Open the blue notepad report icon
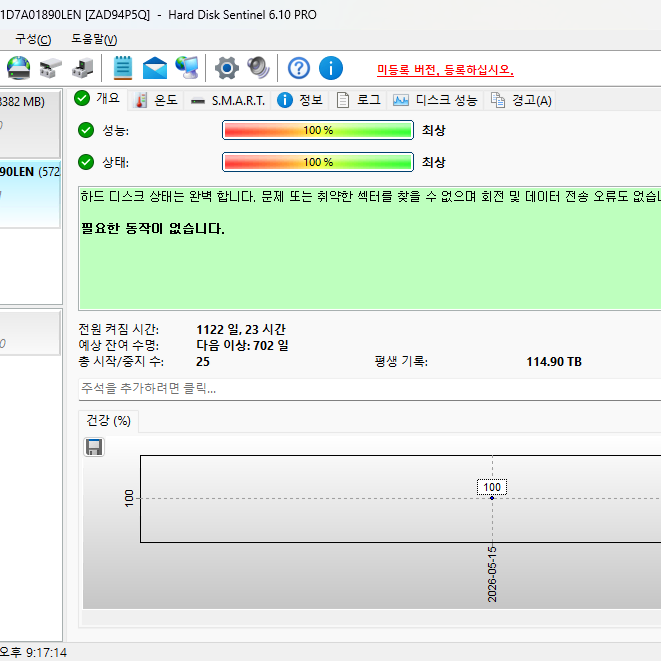This screenshot has height=661, width=661. pos(123,68)
